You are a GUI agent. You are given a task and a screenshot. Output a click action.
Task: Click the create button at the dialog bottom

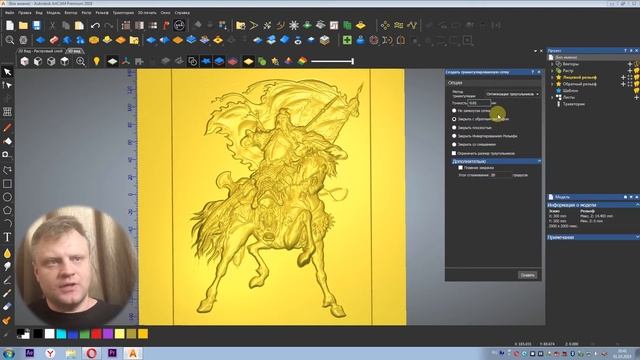click(x=527, y=275)
